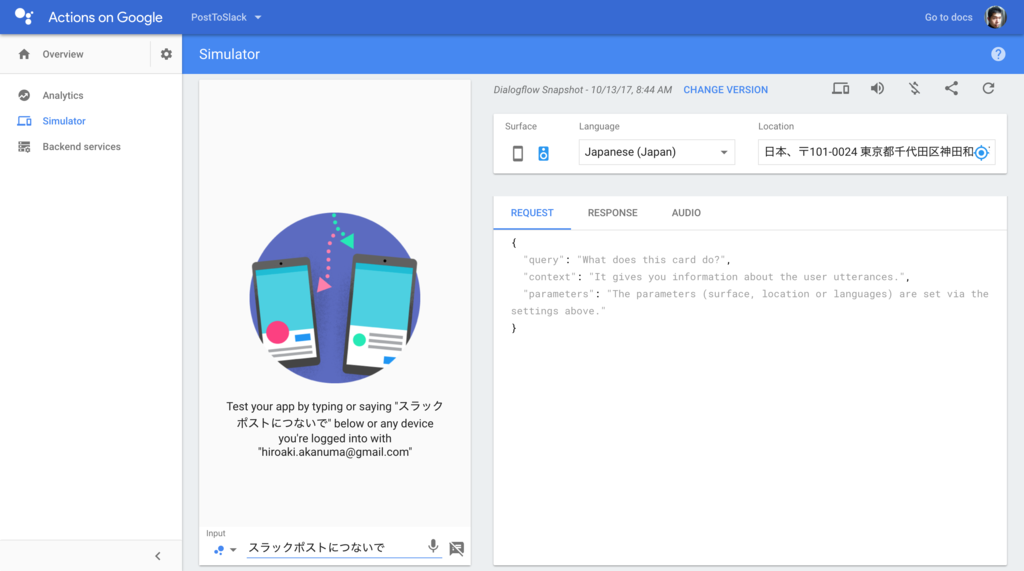Image resolution: width=1024 pixels, height=571 pixels.
Task: Switch to the RESPONSE tab
Action: [x=613, y=213]
